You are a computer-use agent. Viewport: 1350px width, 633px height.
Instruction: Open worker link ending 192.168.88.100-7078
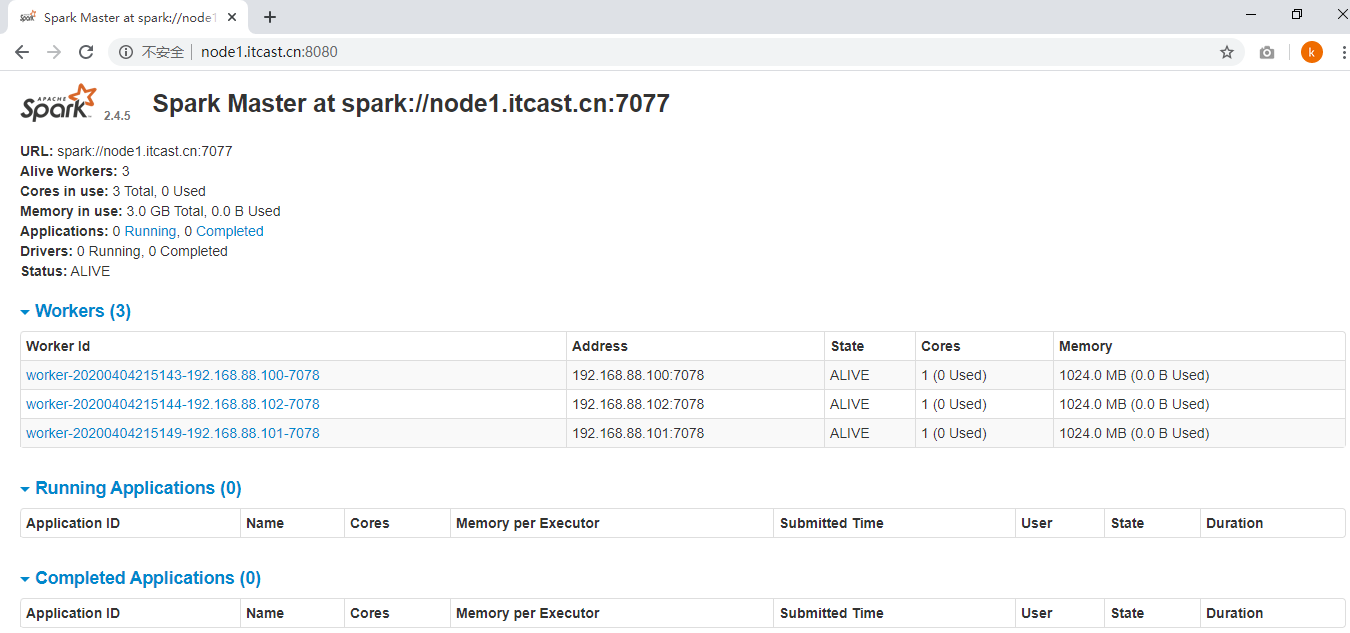tap(173, 375)
